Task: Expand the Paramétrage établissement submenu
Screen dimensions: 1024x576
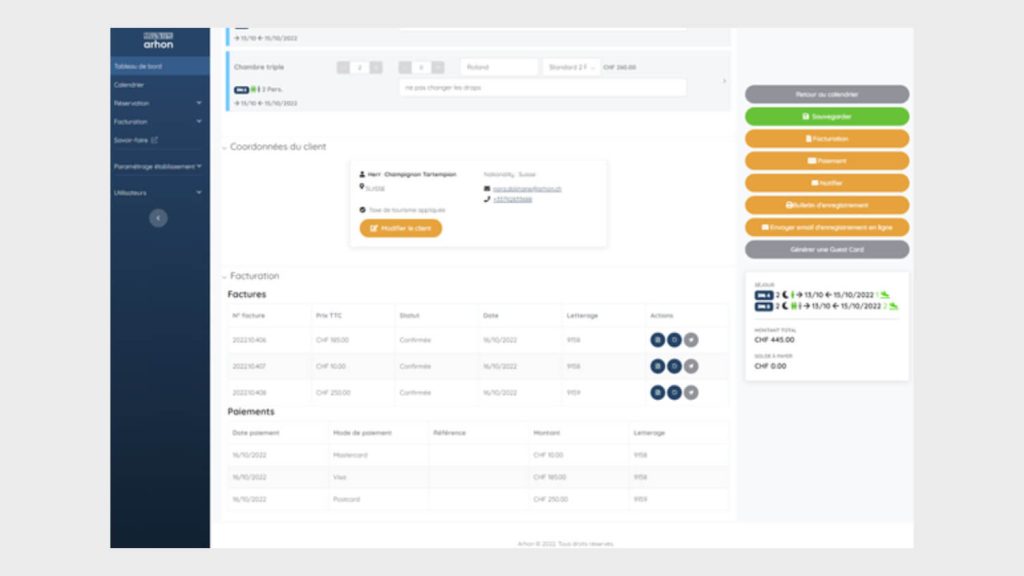Action: pos(199,167)
